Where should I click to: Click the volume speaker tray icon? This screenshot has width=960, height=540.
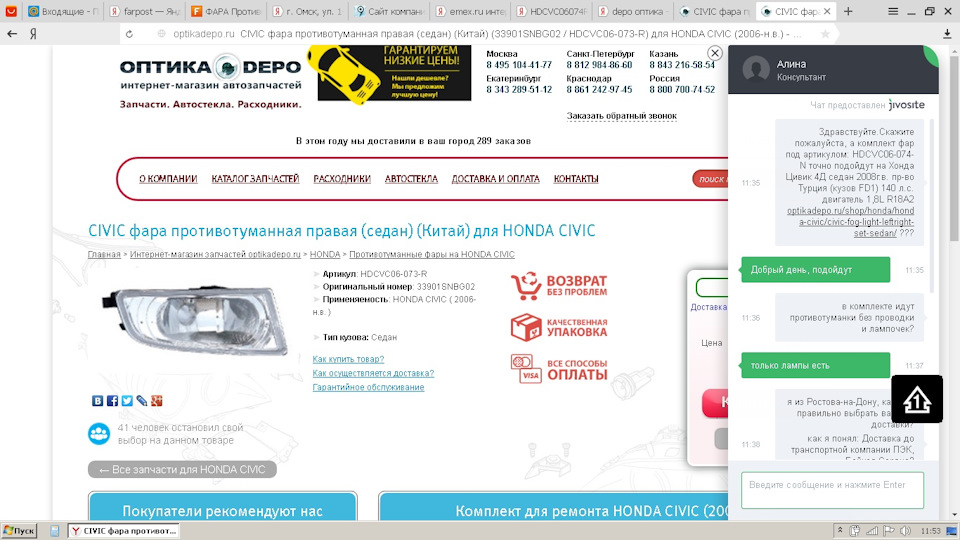click(x=905, y=531)
